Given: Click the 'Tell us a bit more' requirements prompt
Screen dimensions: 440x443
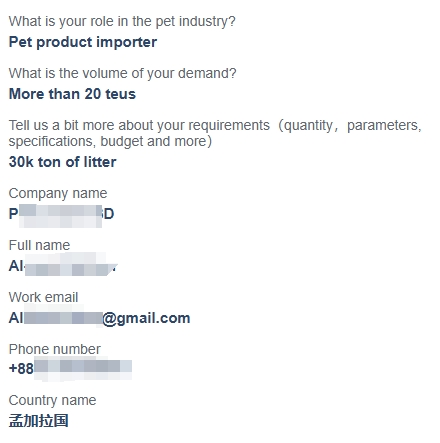Looking at the screenshot, I should (215, 133).
